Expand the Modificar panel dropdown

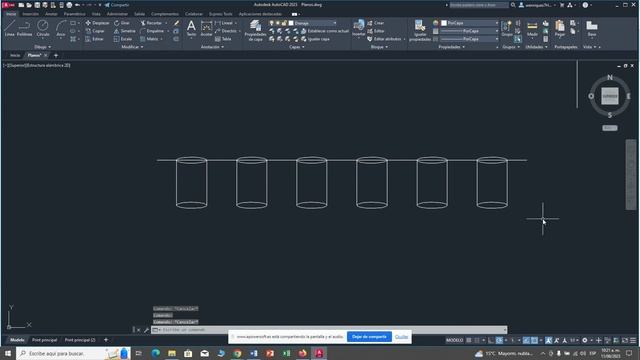click(132, 47)
